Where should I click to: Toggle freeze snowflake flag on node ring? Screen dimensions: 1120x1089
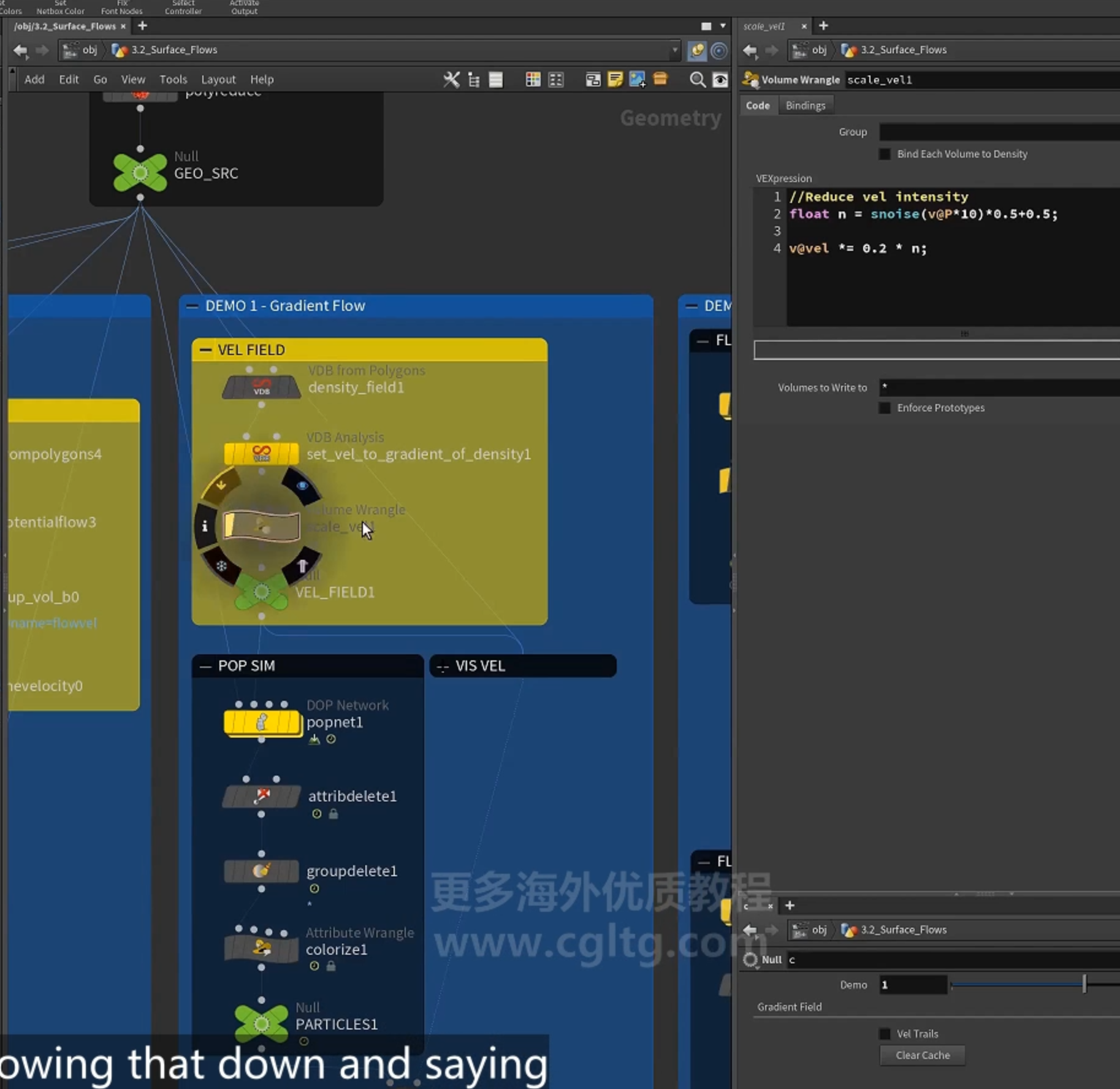coord(221,567)
